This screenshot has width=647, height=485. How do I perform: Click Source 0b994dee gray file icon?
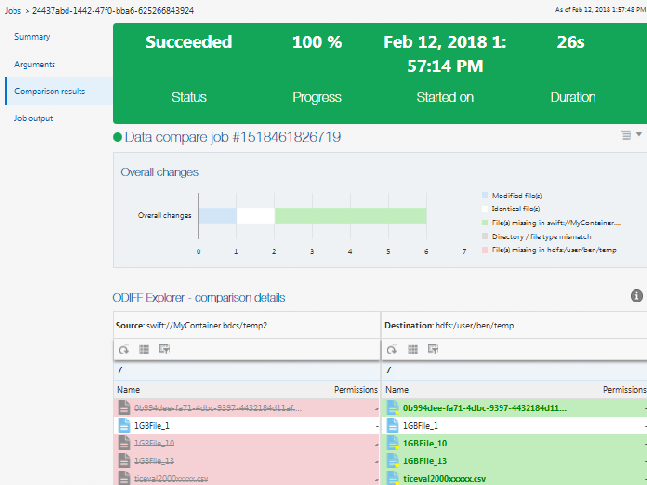coord(124,408)
